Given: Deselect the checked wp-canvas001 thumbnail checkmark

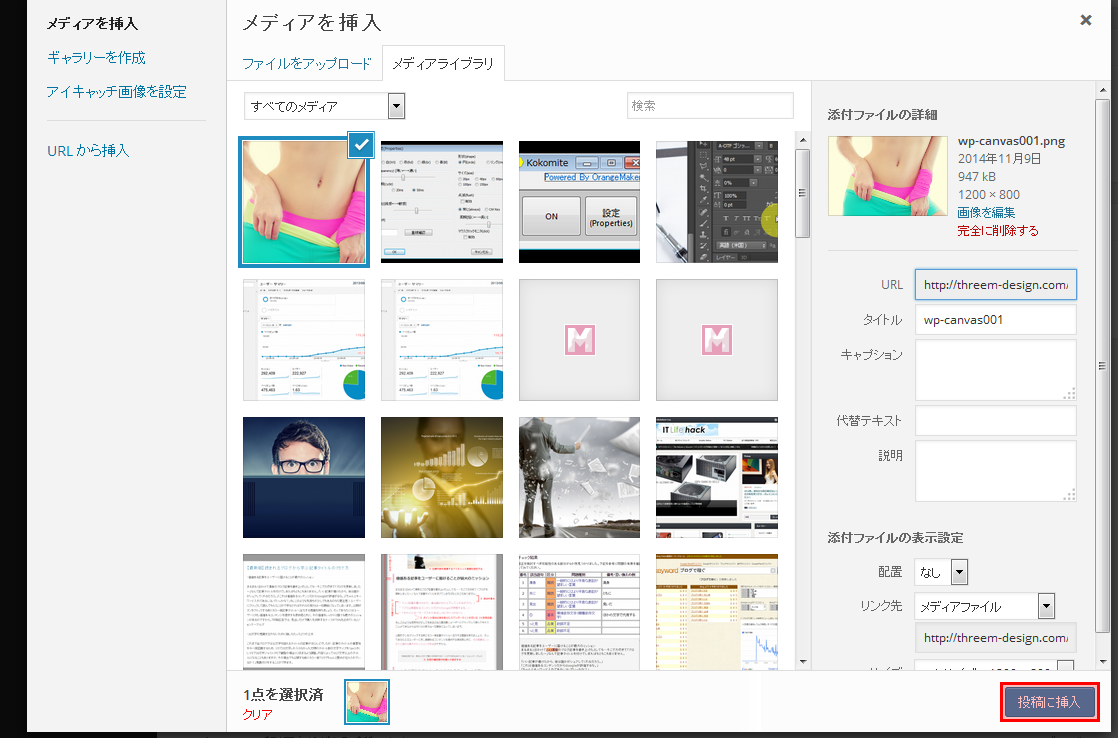Looking at the screenshot, I should (x=361, y=145).
